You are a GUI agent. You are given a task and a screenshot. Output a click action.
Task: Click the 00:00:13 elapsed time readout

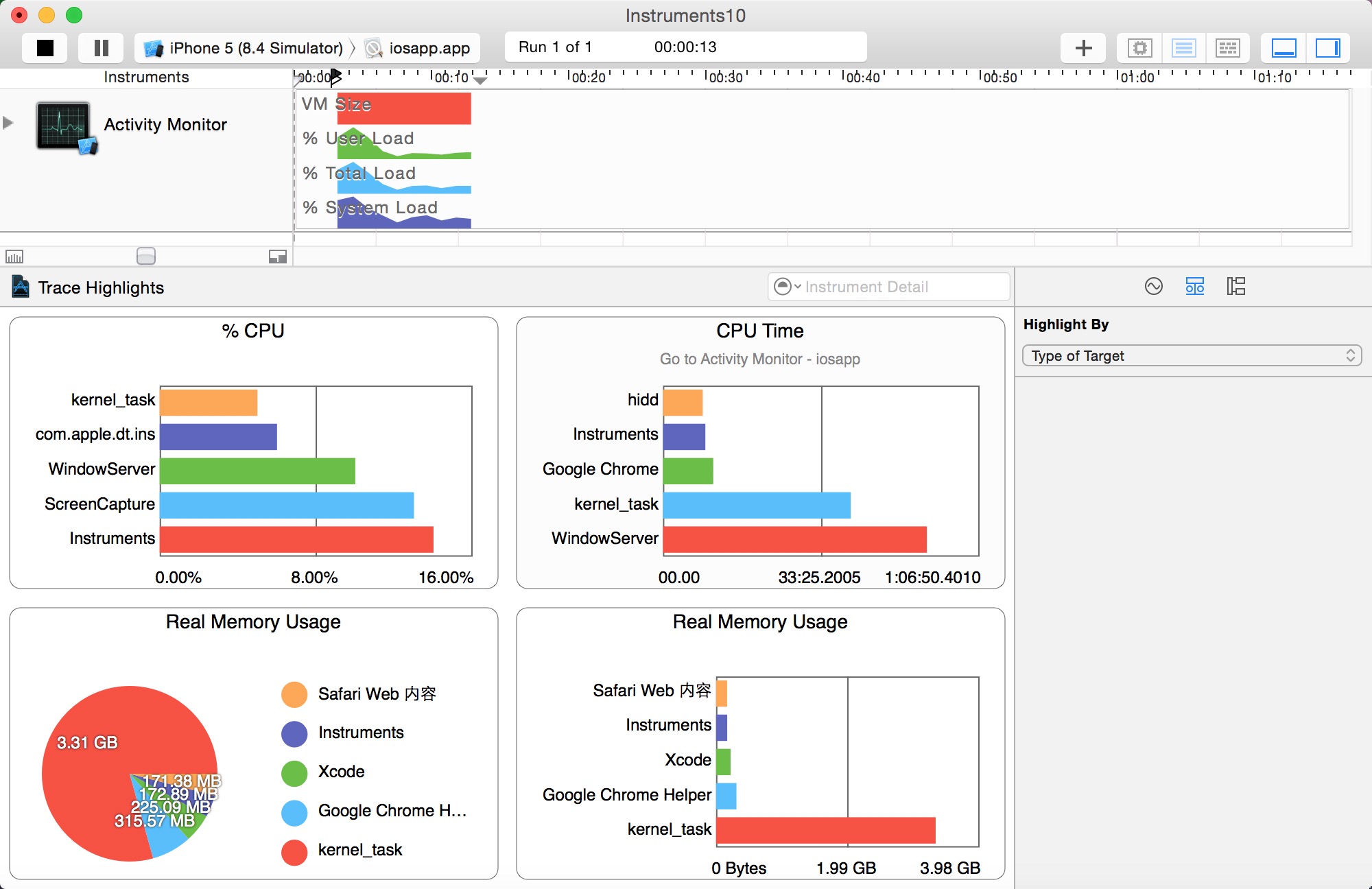tap(685, 47)
